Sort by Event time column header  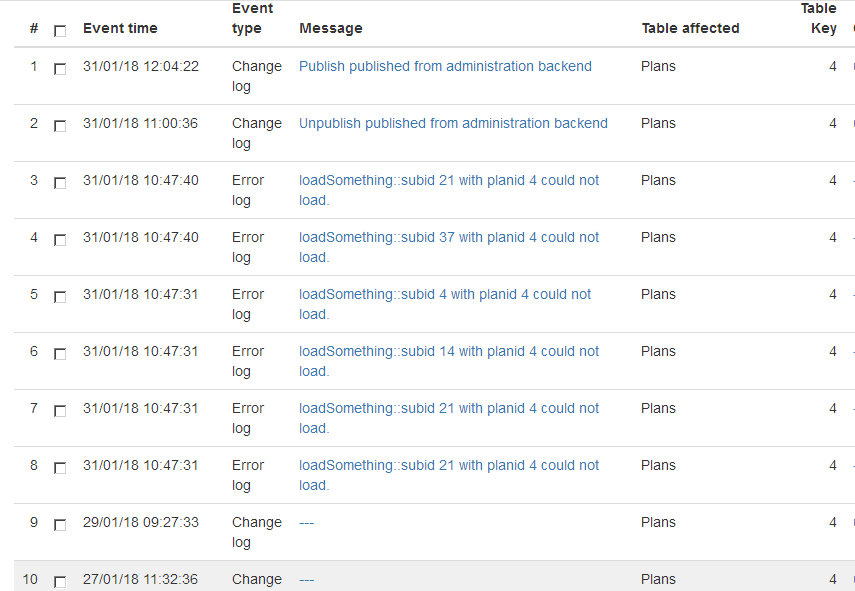coord(120,28)
